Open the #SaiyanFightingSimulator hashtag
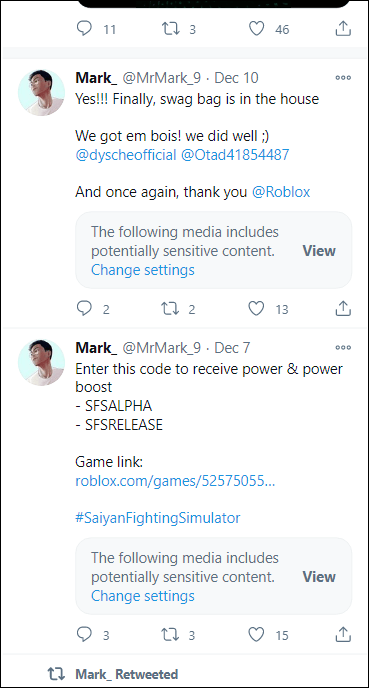Image resolution: width=369 pixels, height=688 pixels. pyautogui.click(x=158, y=518)
